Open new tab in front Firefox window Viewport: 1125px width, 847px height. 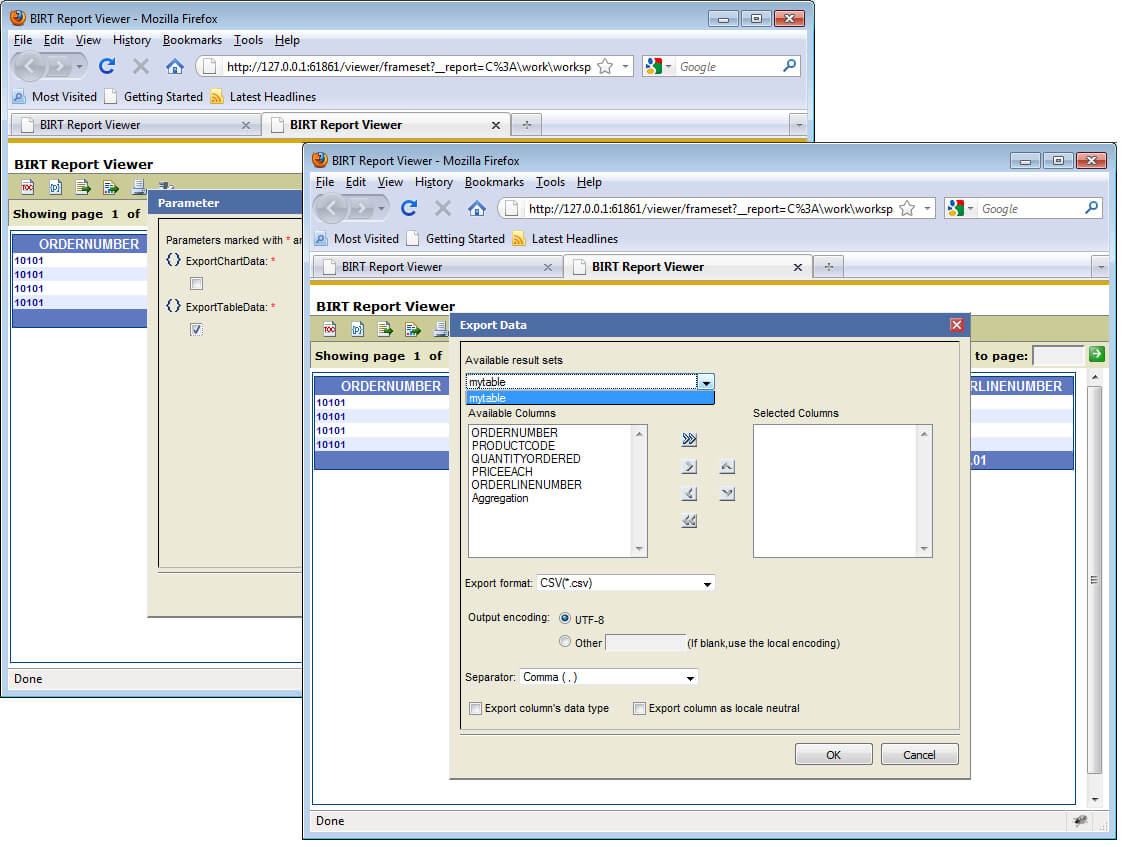tap(829, 267)
